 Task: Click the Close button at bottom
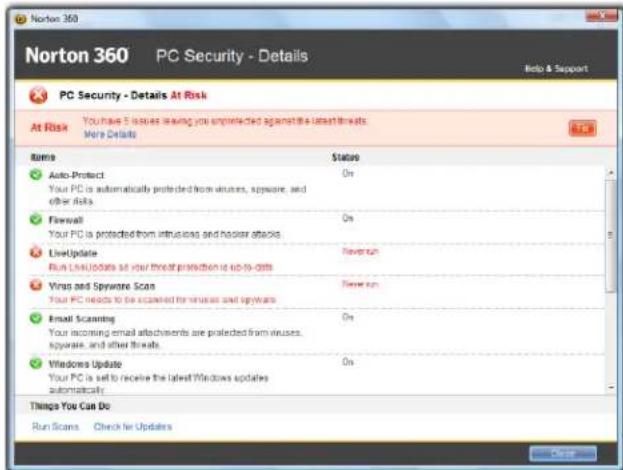click(x=563, y=453)
